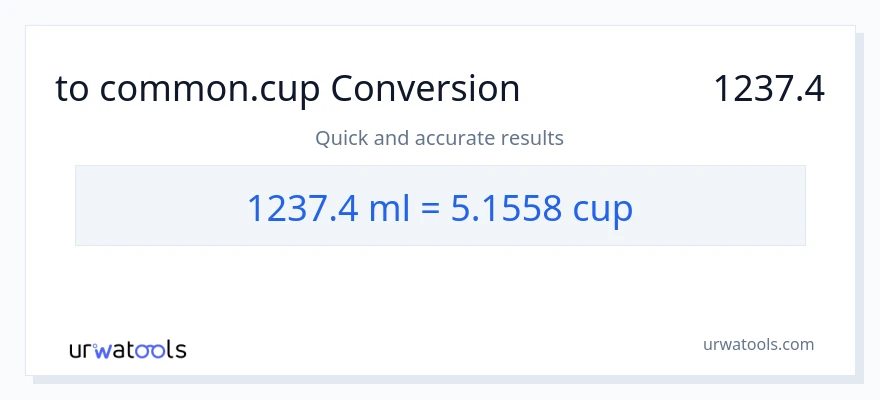The image size is (880, 400).
Task: Click the blue conversion result box
Action: coord(440,205)
